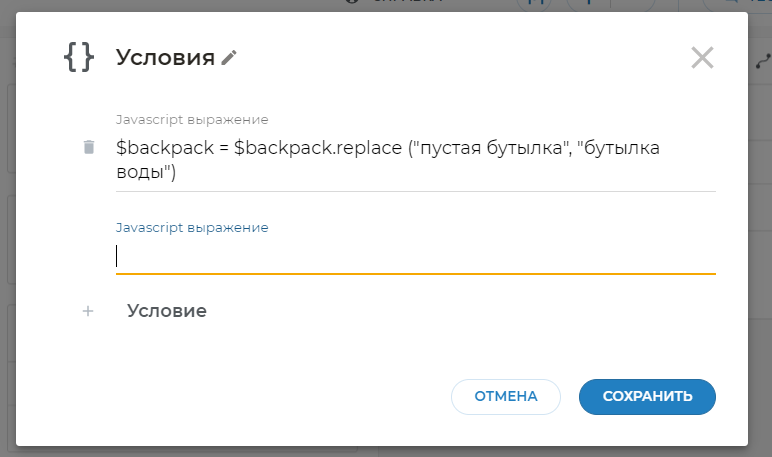This screenshot has height=457, width=772.
Task: Click the curly braces conditions icon
Action: tap(79, 57)
